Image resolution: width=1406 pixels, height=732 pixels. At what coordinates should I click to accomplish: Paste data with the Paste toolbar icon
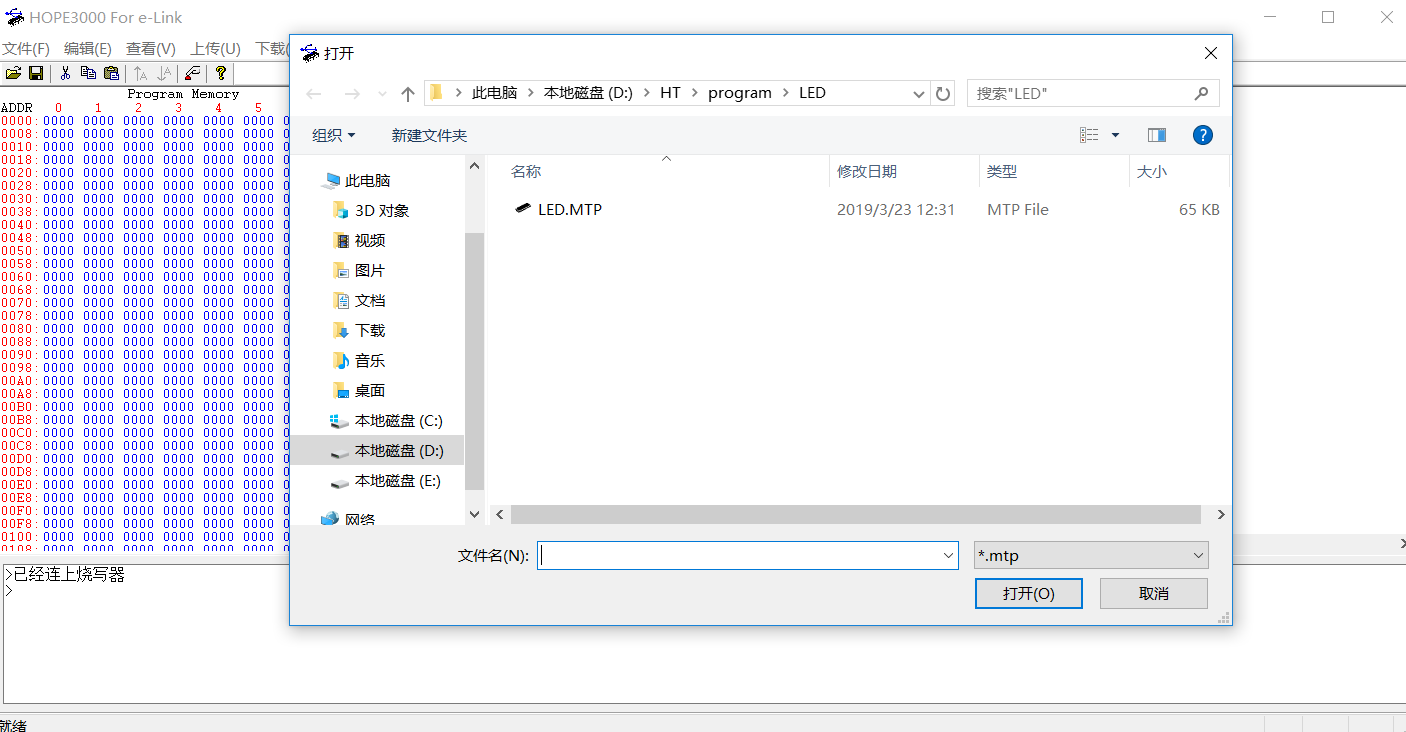pos(111,73)
